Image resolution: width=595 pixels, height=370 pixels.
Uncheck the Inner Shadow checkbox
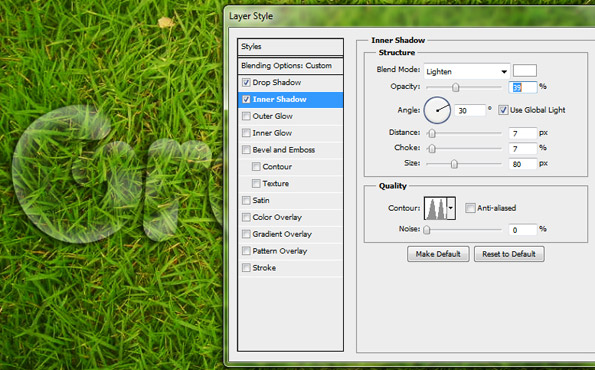(x=246, y=99)
